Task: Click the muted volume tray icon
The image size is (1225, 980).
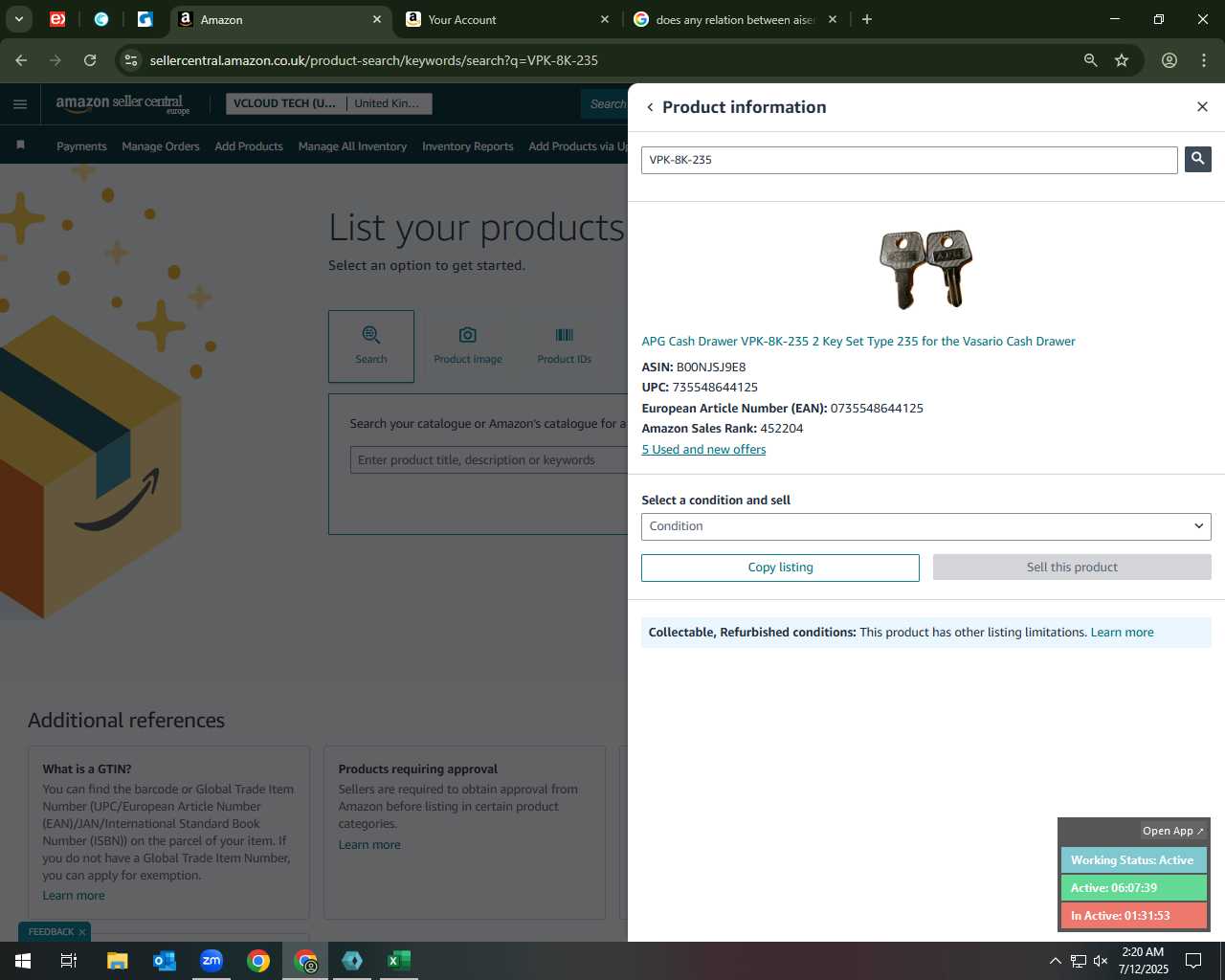Action: (x=1101, y=961)
